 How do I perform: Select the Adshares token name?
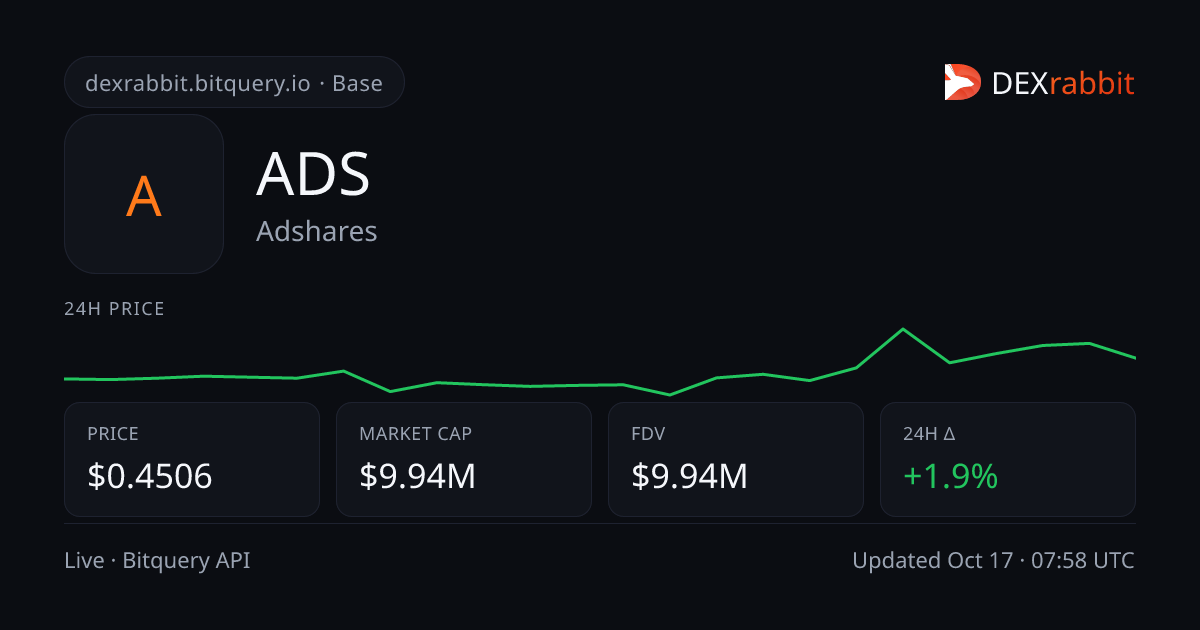point(316,231)
